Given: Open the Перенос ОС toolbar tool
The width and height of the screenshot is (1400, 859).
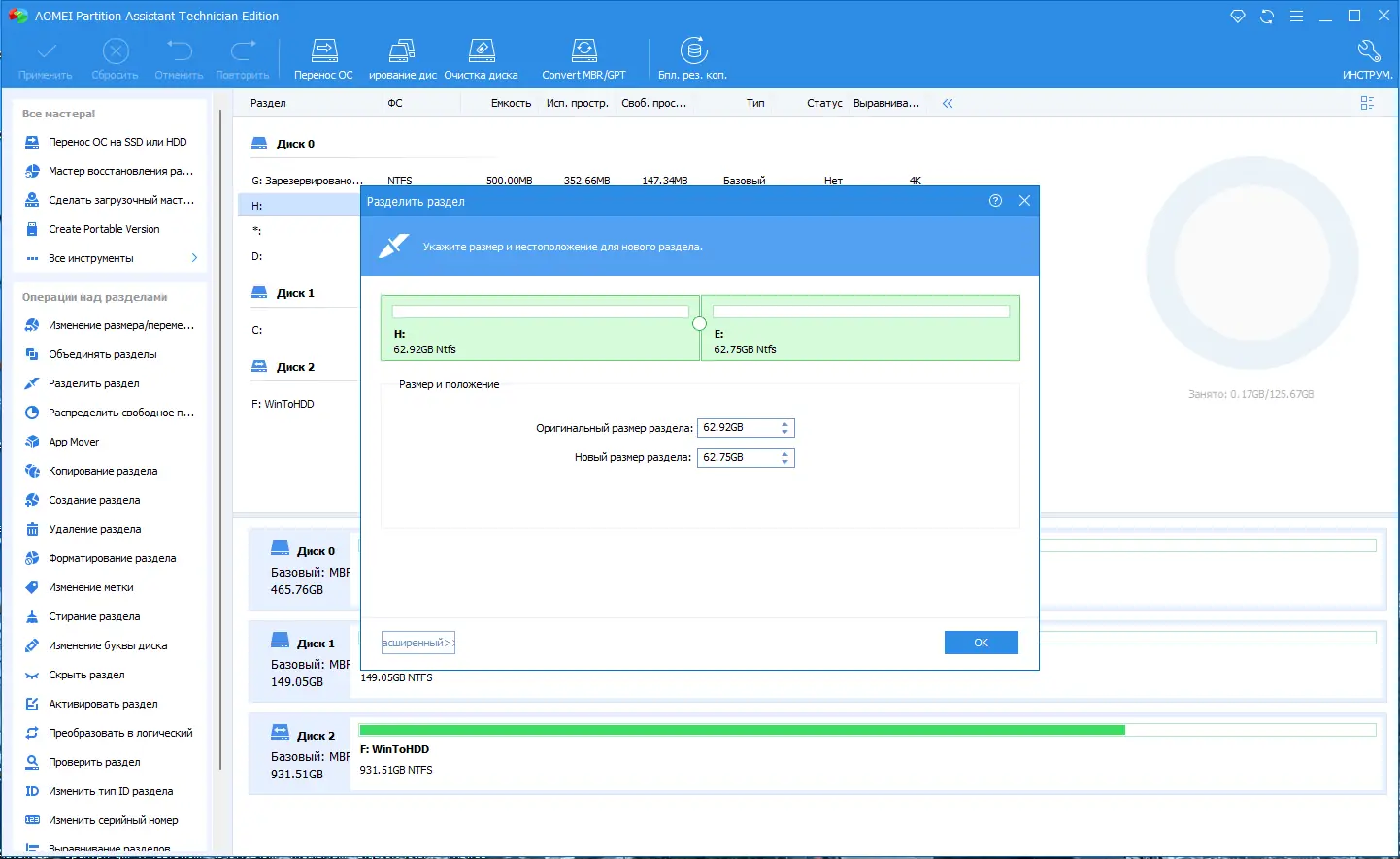Looking at the screenshot, I should 324,59.
